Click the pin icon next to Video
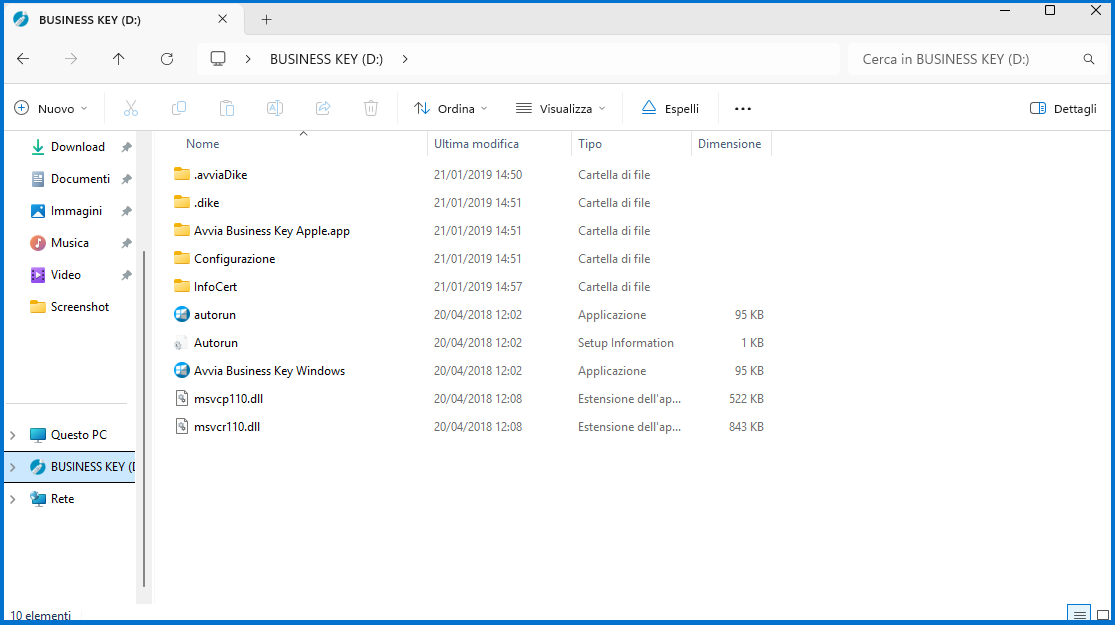Image resolution: width=1115 pixels, height=625 pixels. [x=127, y=275]
